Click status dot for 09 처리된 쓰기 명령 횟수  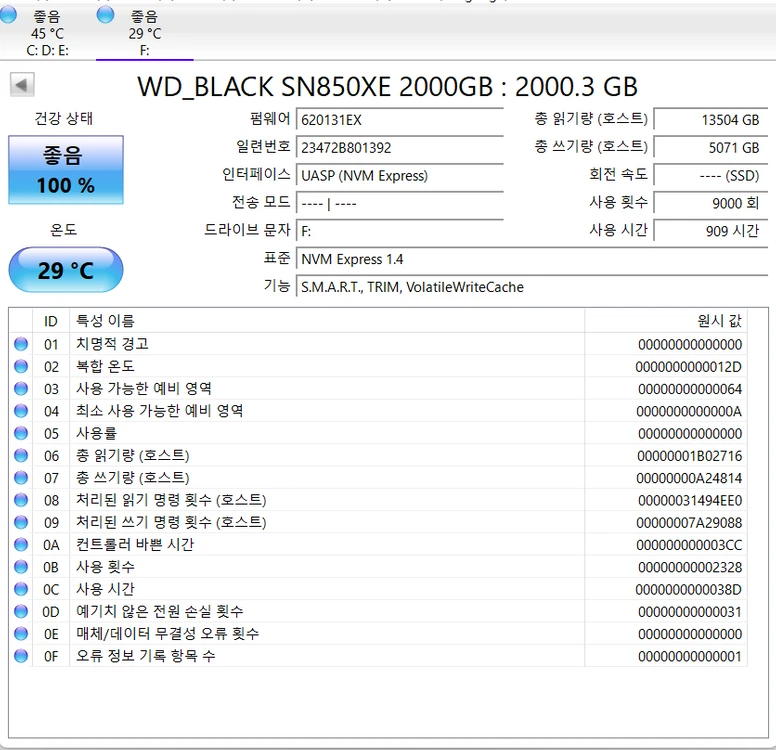click(x=21, y=522)
